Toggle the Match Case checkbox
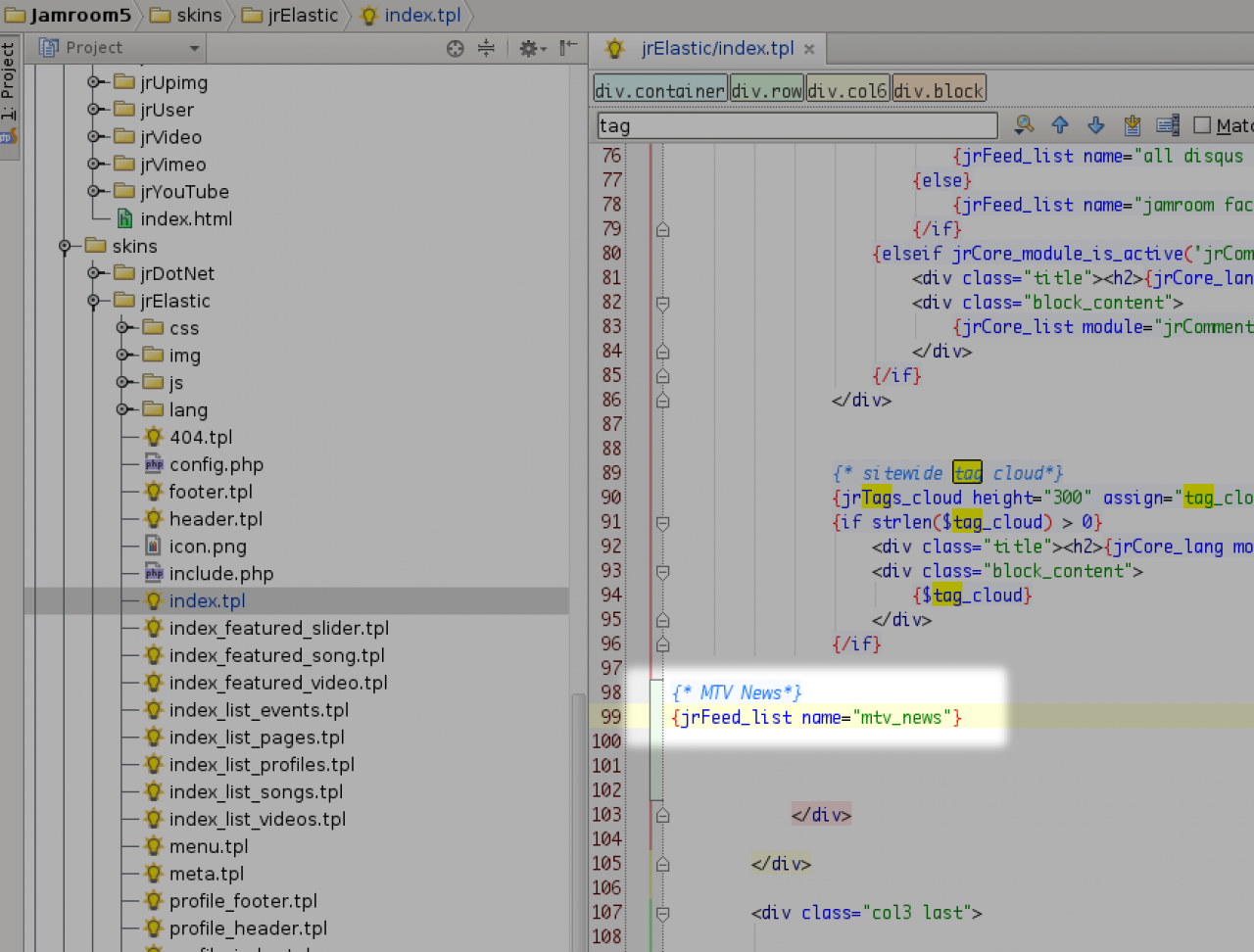The height and width of the screenshot is (952, 1254). point(1202,125)
